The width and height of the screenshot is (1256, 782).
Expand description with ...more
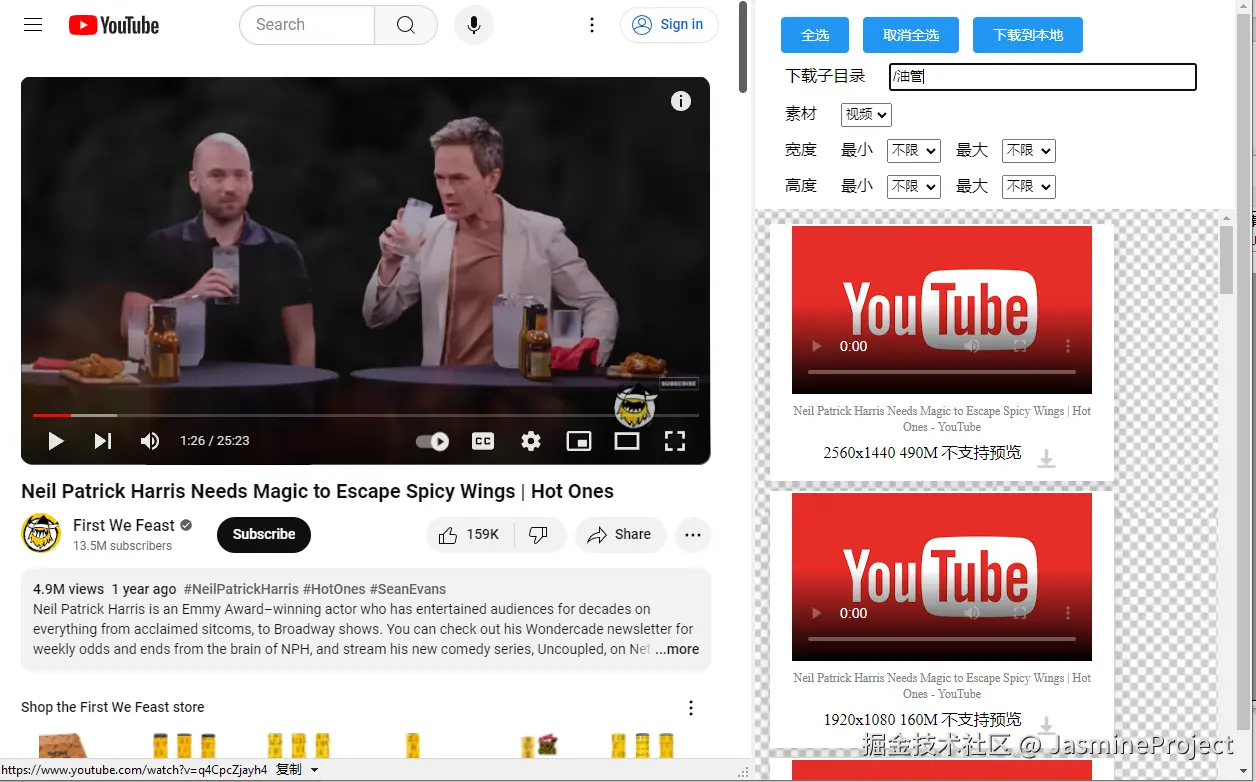[677, 649]
